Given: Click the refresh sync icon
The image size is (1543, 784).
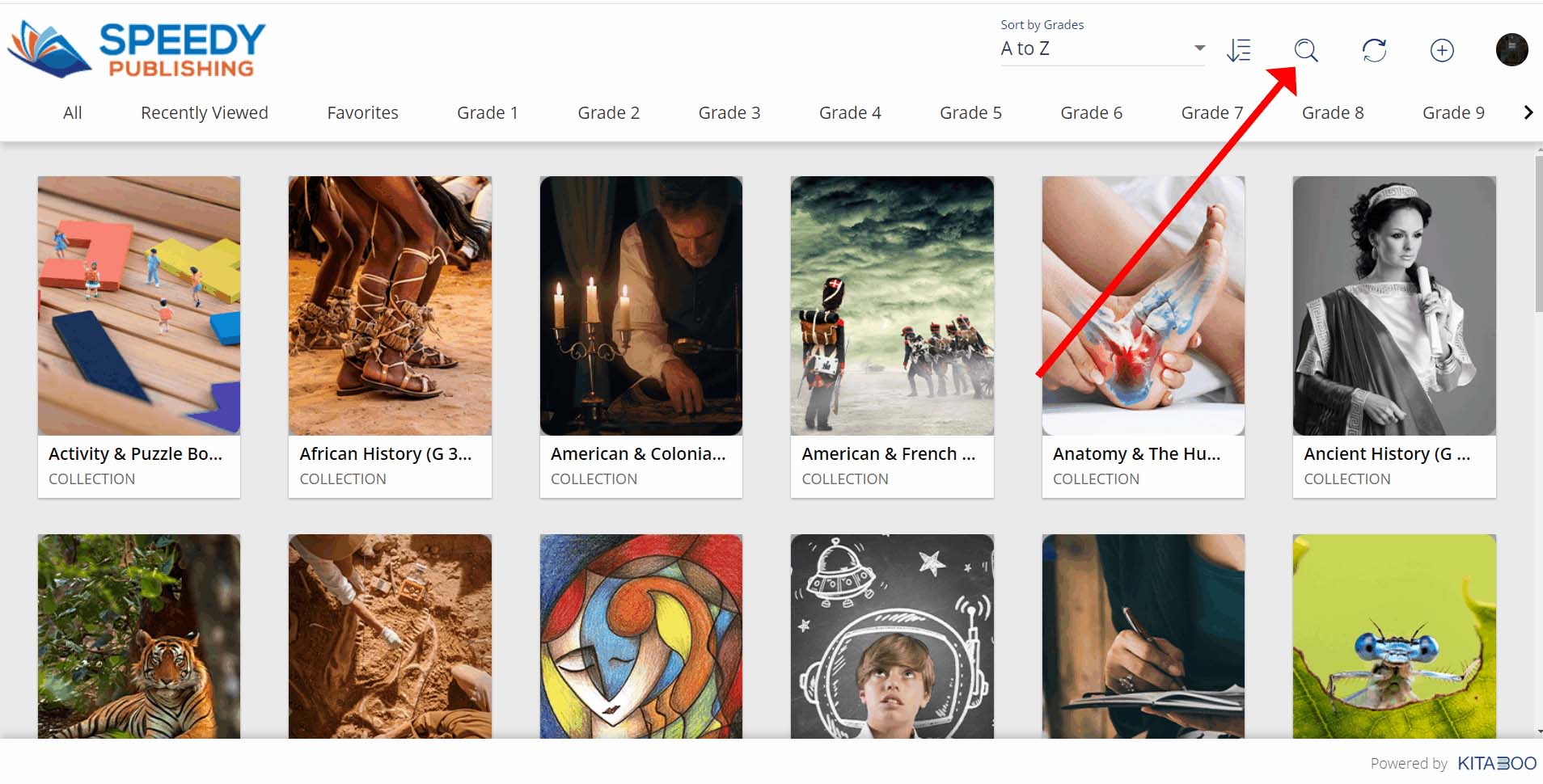Looking at the screenshot, I should tap(1374, 50).
